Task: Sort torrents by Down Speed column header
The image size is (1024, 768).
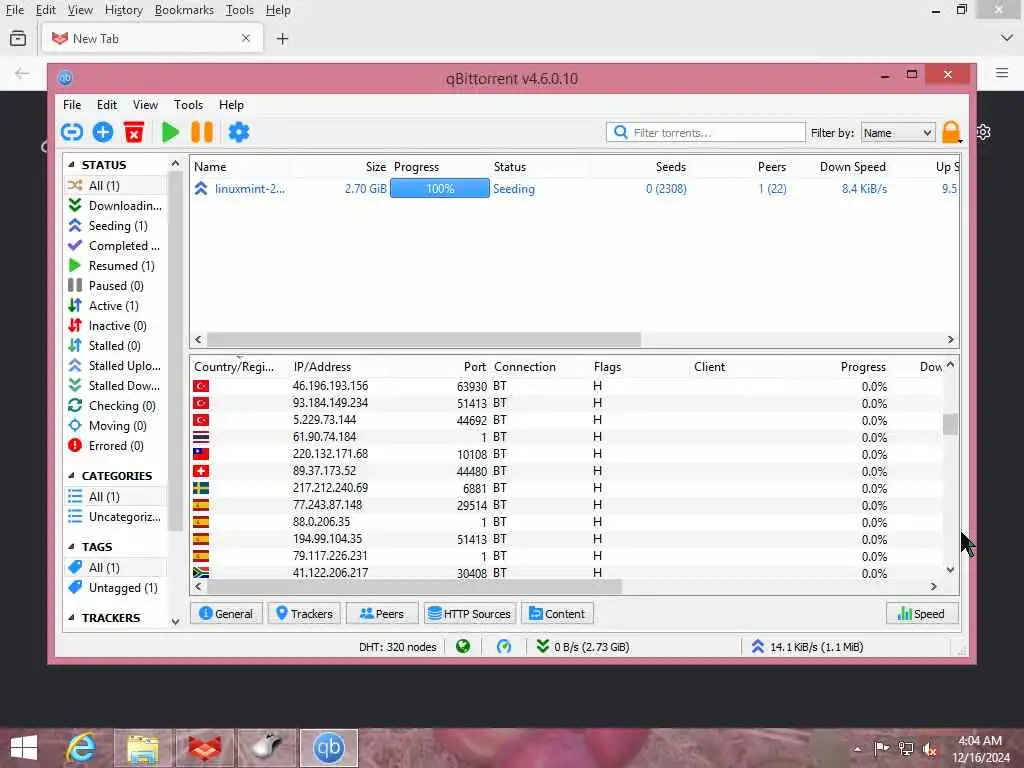Action: coord(852,167)
